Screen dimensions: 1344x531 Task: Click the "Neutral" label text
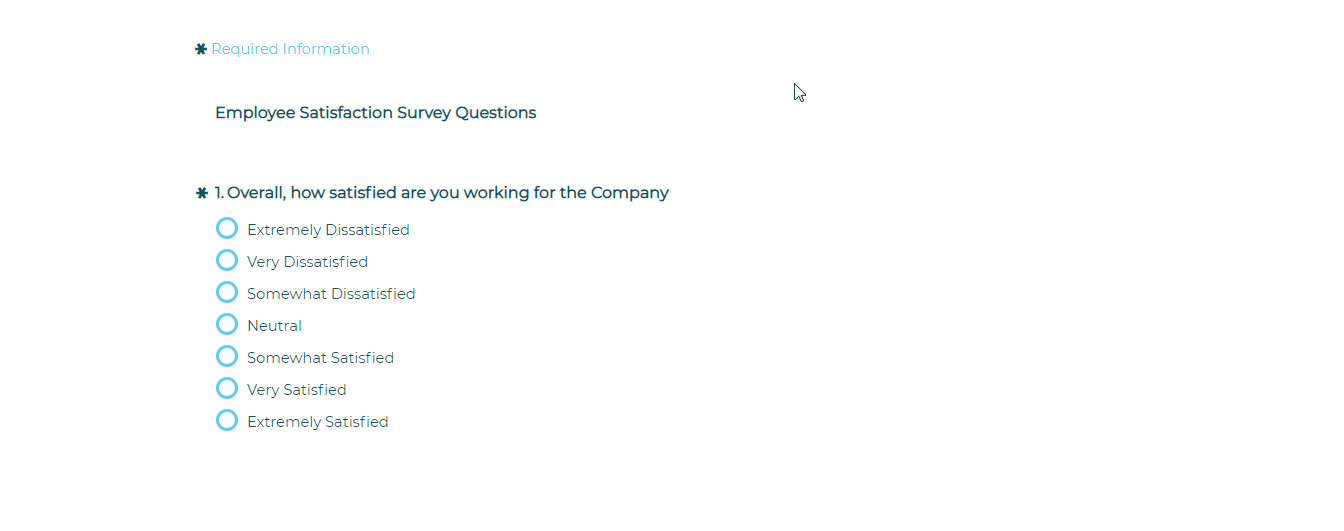point(274,326)
